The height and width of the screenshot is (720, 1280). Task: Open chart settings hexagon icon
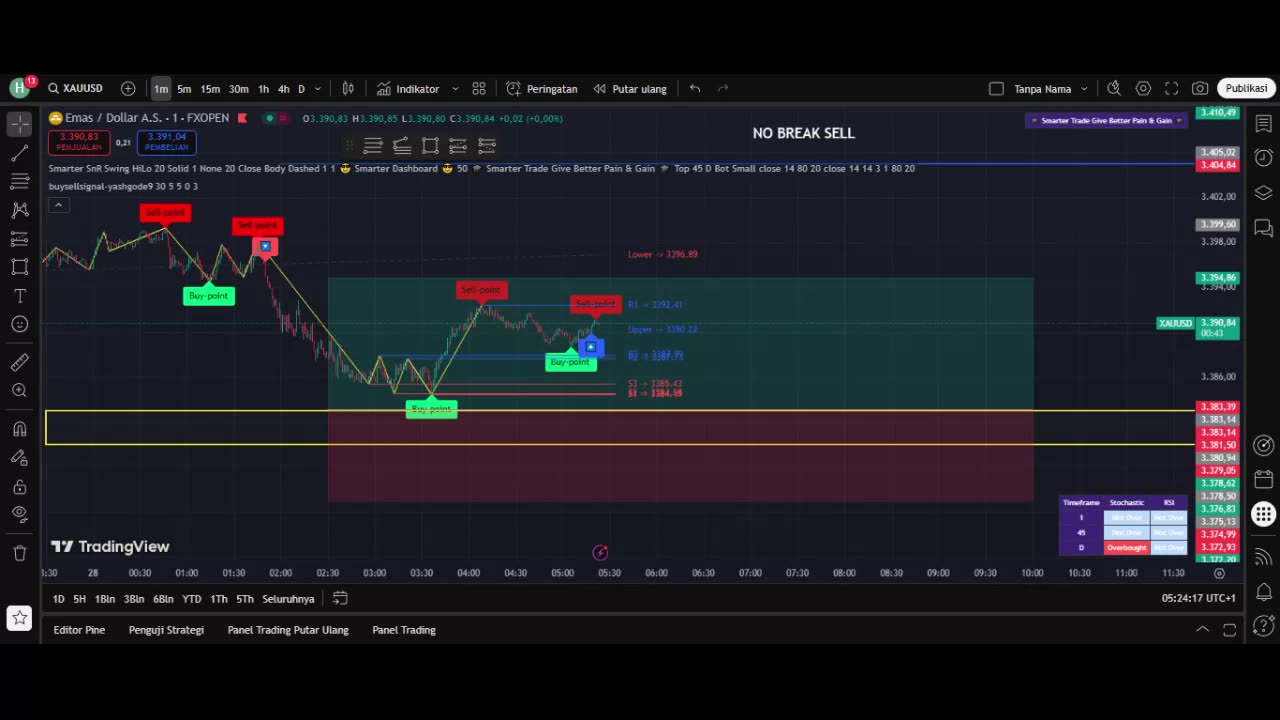tap(1143, 89)
